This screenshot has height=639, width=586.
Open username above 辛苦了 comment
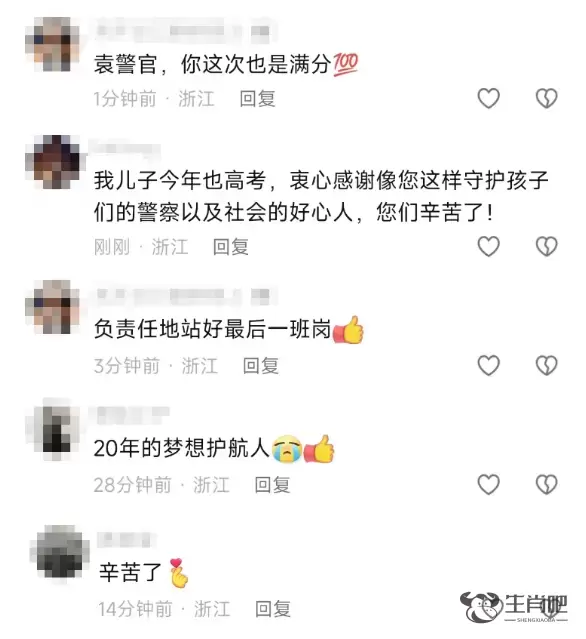125,540
